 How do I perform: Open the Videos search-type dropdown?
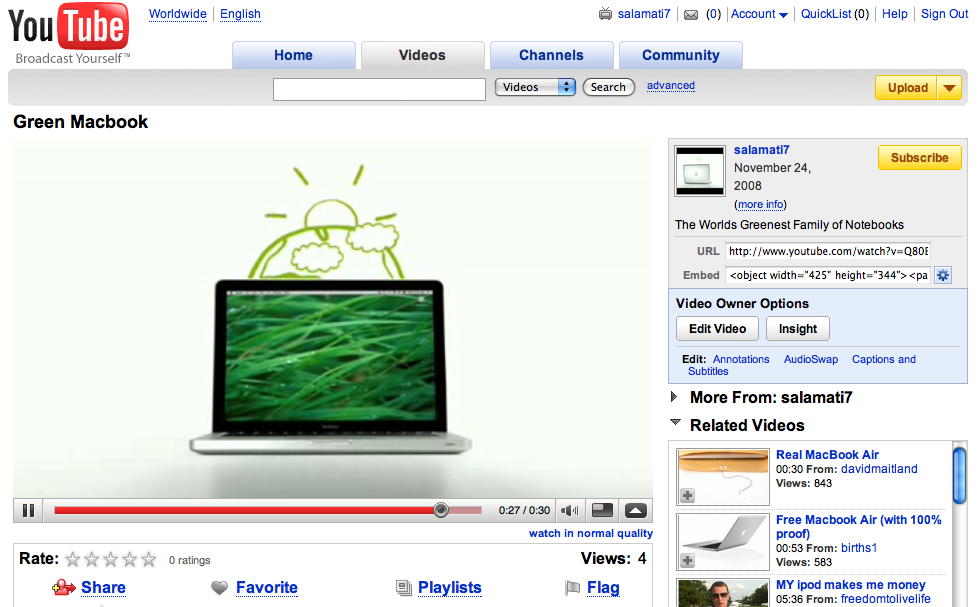[x=535, y=87]
